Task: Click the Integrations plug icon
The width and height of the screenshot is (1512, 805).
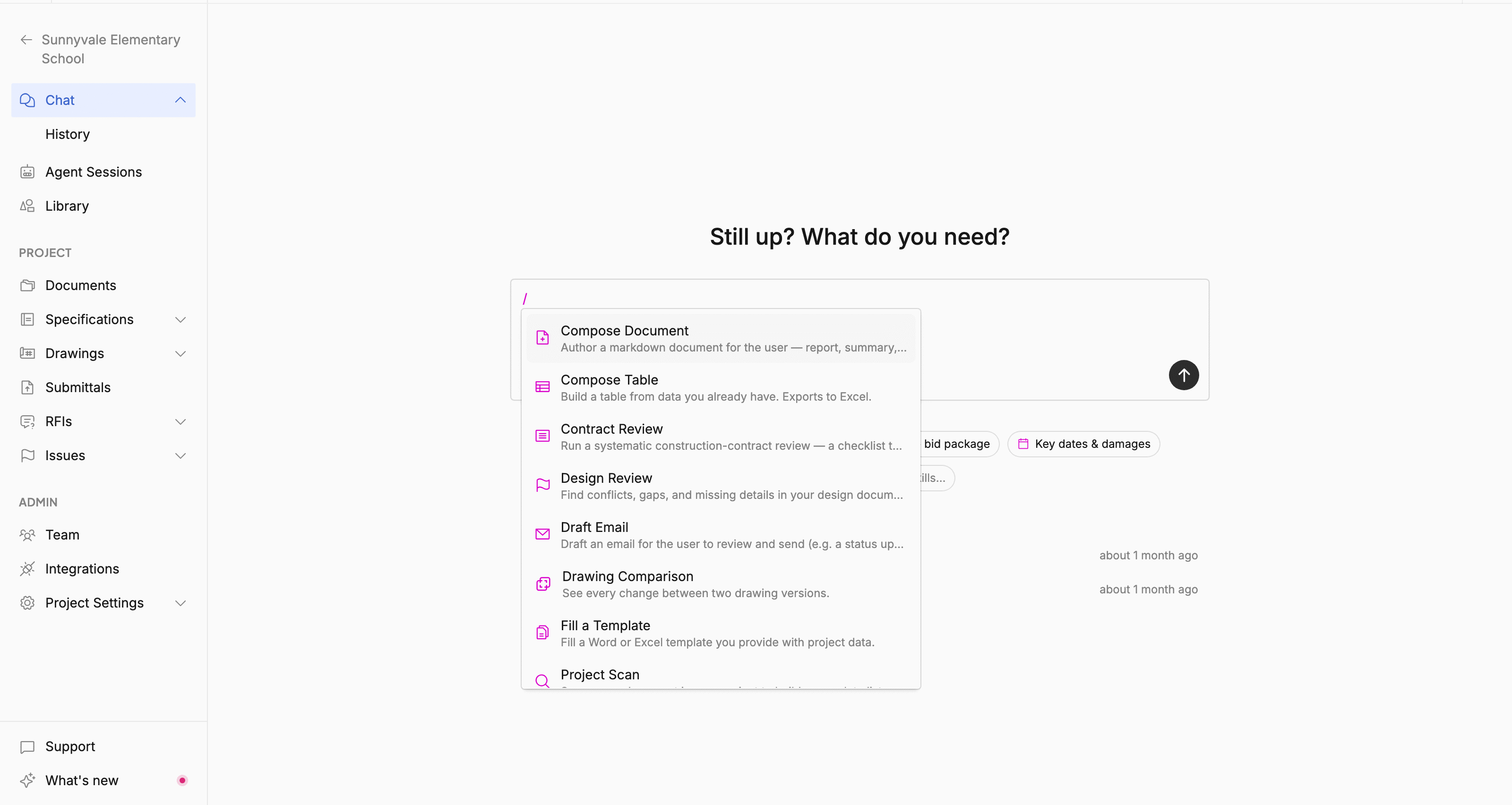Action: click(27, 568)
